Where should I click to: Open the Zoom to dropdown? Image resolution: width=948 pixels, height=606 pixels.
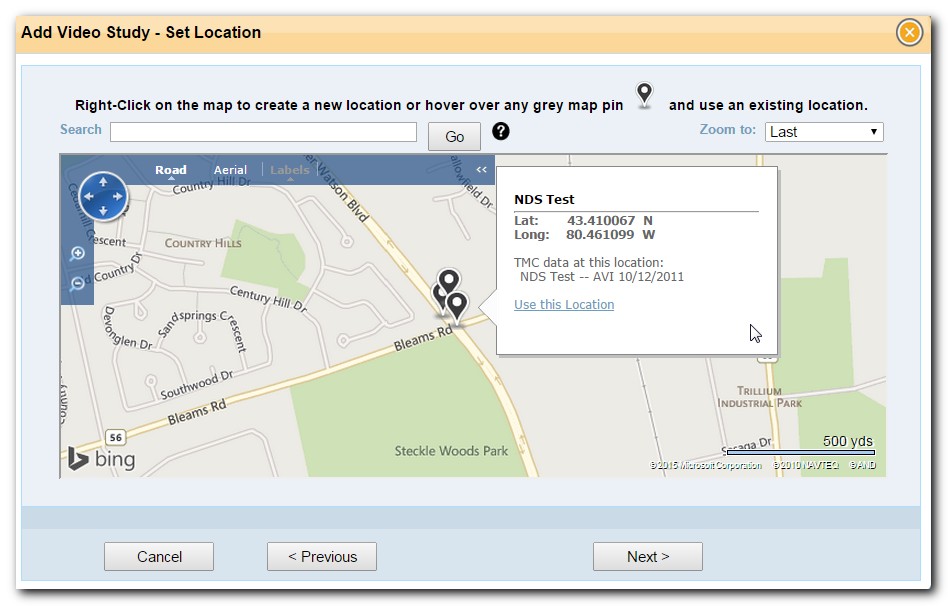[821, 131]
